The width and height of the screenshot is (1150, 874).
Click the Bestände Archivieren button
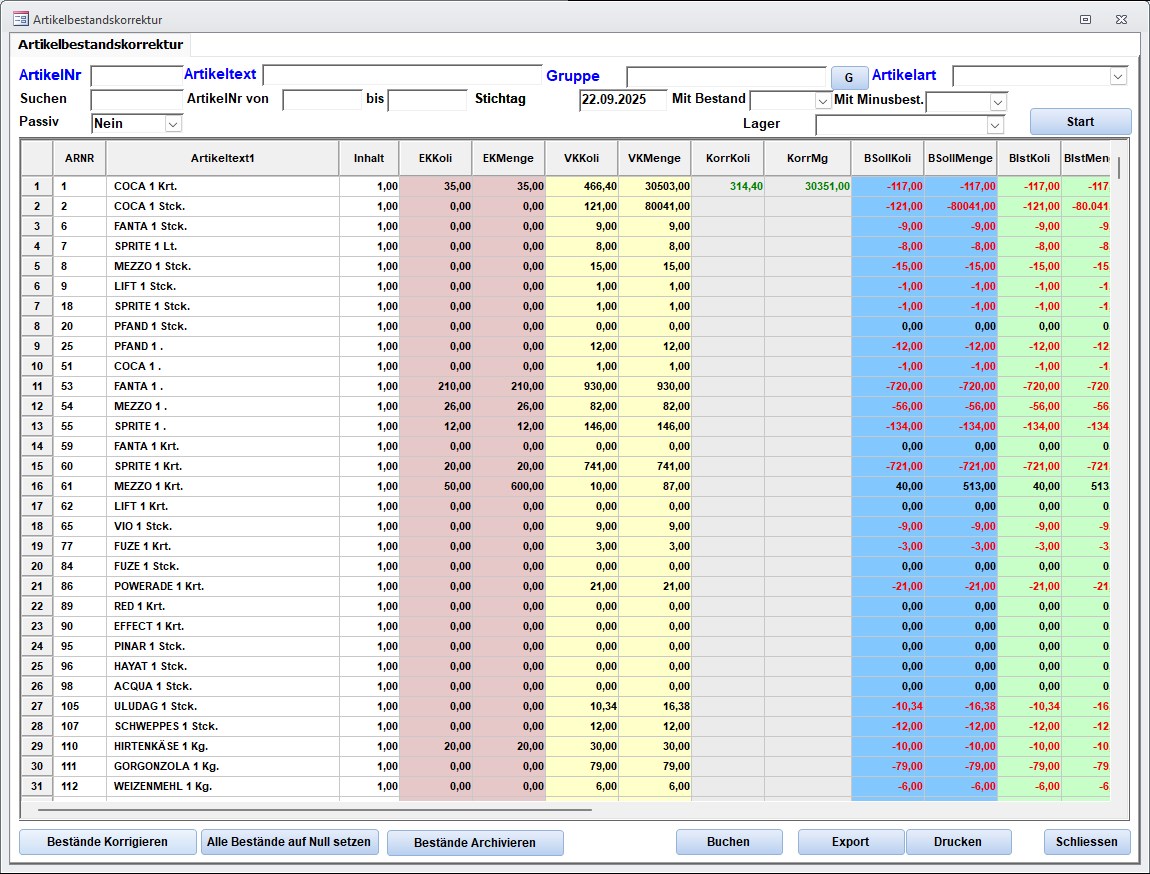tap(475, 843)
